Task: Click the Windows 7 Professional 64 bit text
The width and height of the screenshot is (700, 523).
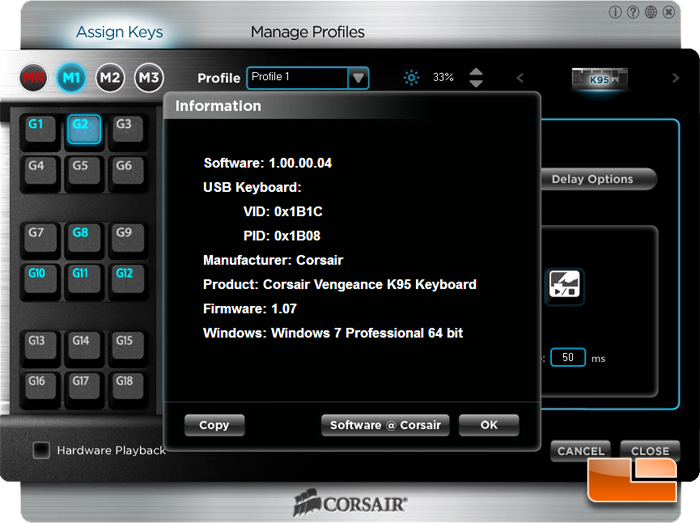Action: pyautogui.click(x=367, y=333)
